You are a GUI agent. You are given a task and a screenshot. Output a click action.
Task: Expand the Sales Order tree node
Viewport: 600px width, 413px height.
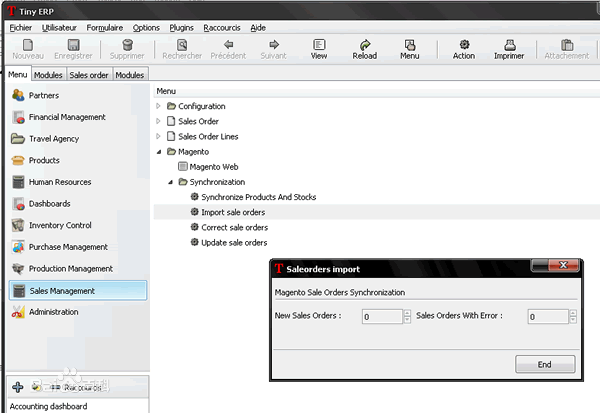point(158,121)
